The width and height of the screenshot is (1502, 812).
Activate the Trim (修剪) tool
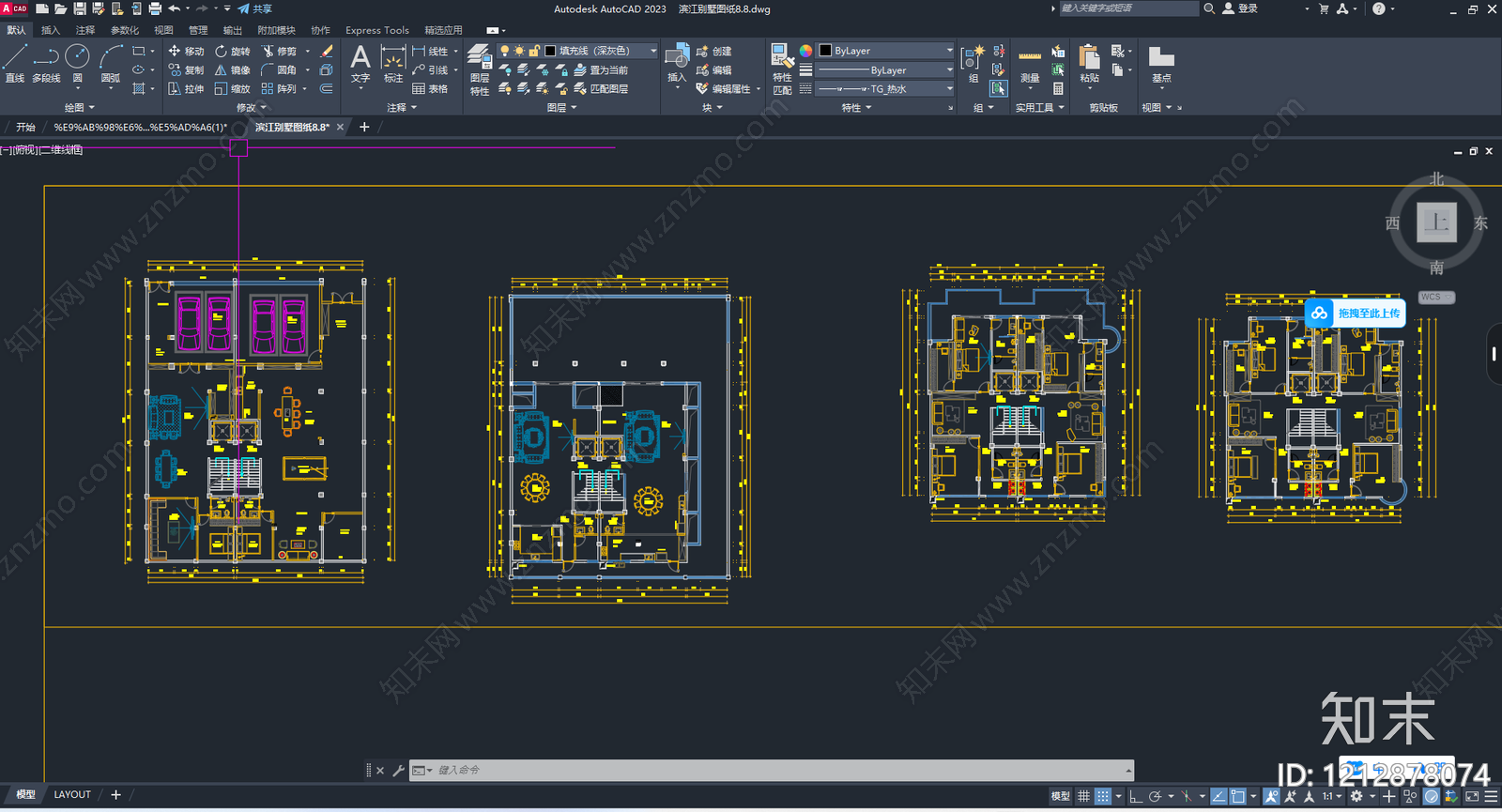click(x=279, y=51)
